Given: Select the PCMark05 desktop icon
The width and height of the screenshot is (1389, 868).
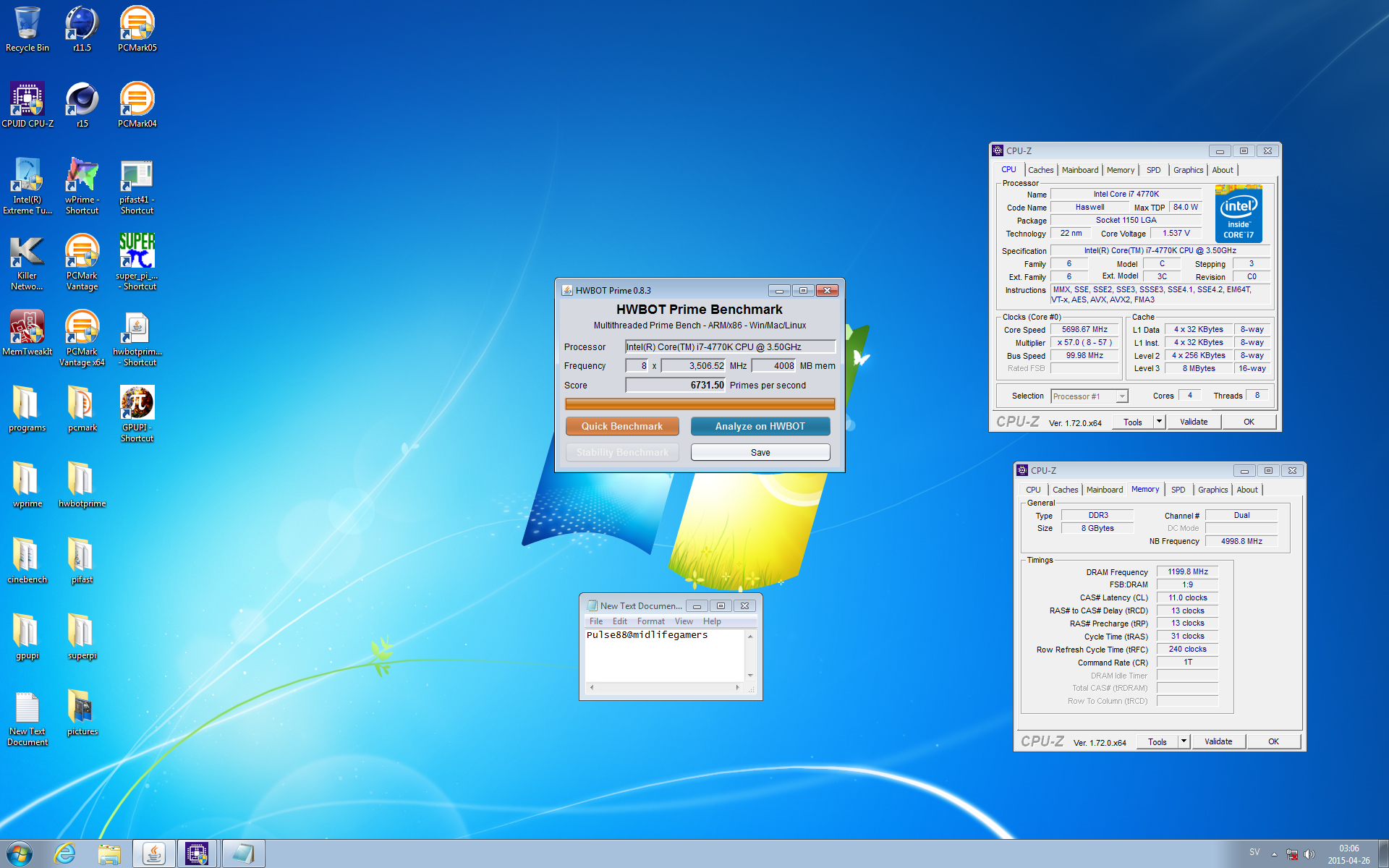Looking at the screenshot, I should [x=137, y=29].
